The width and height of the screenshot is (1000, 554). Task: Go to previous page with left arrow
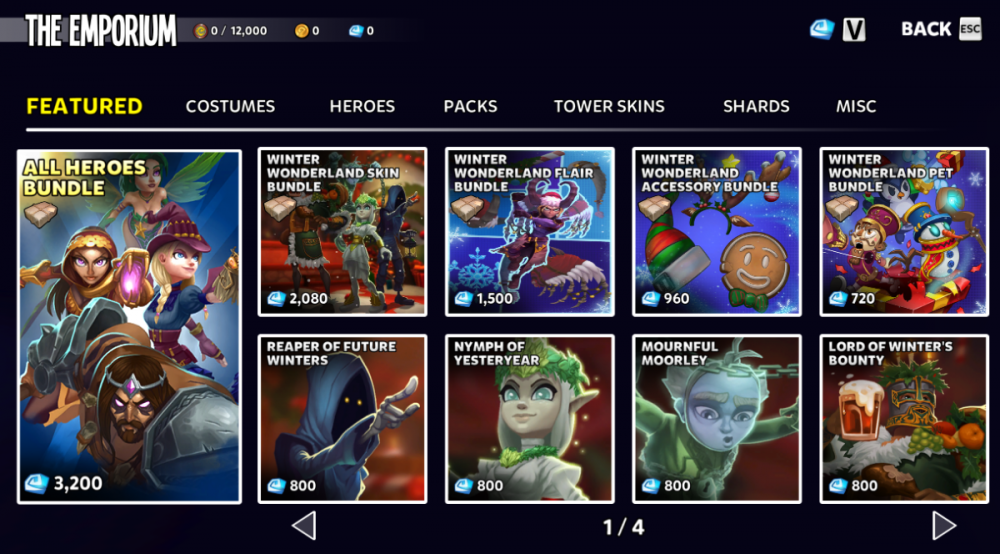304,526
